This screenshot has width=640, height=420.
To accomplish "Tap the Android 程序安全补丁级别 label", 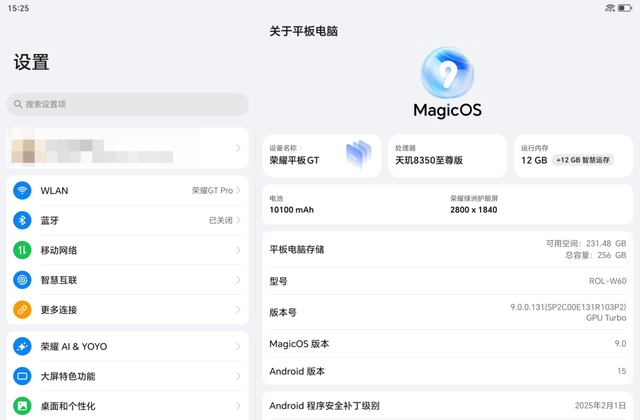I will [x=324, y=406].
